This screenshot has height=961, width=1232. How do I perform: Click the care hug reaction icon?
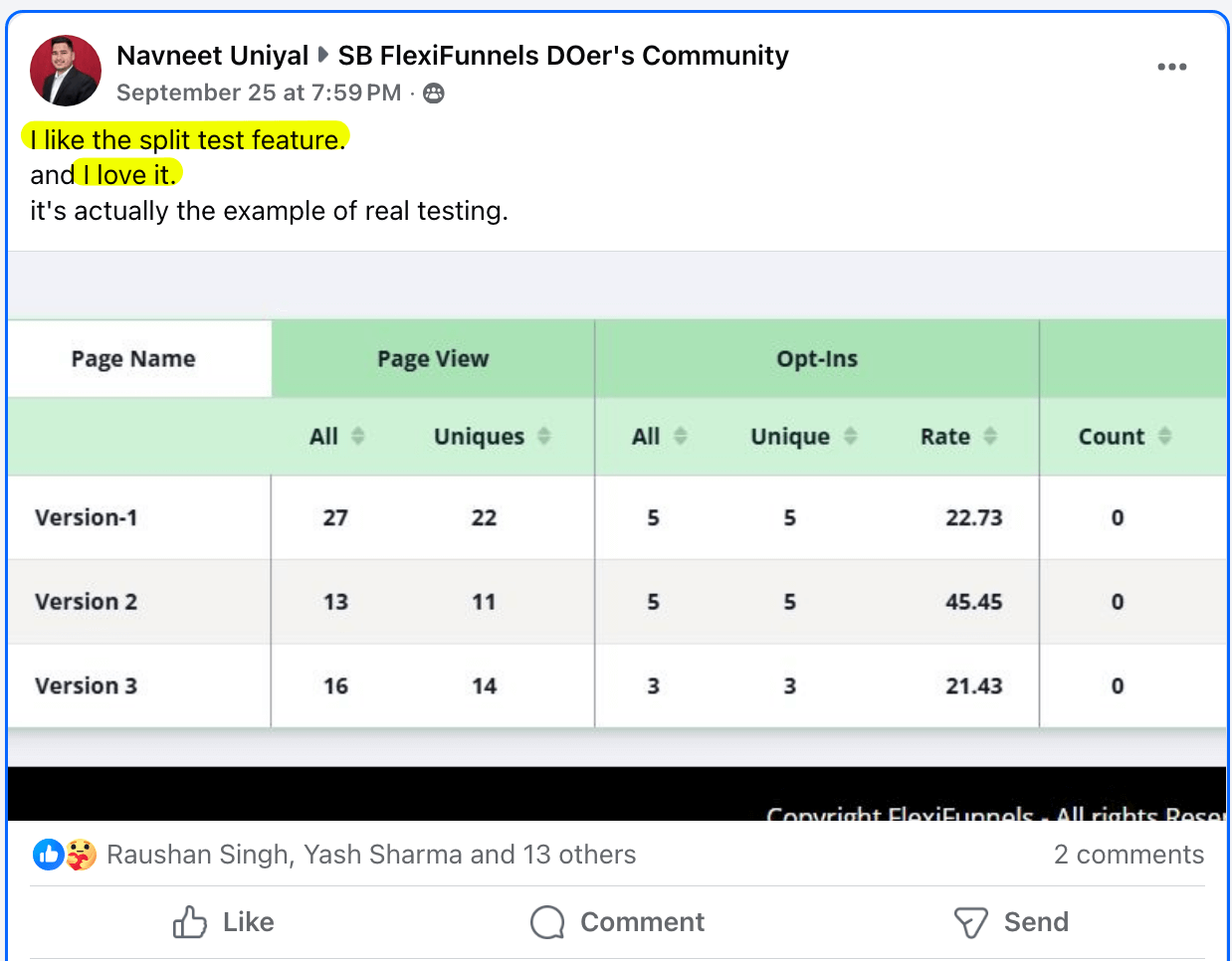tap(80, 854)
